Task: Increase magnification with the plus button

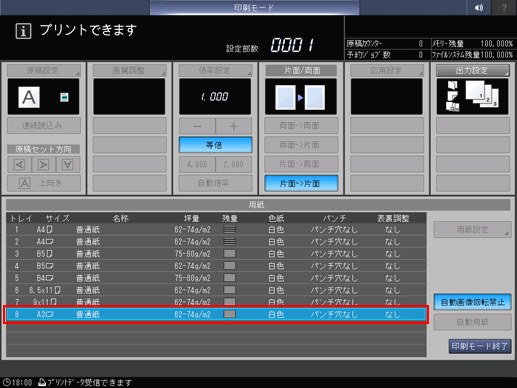Action: point(234,126)
